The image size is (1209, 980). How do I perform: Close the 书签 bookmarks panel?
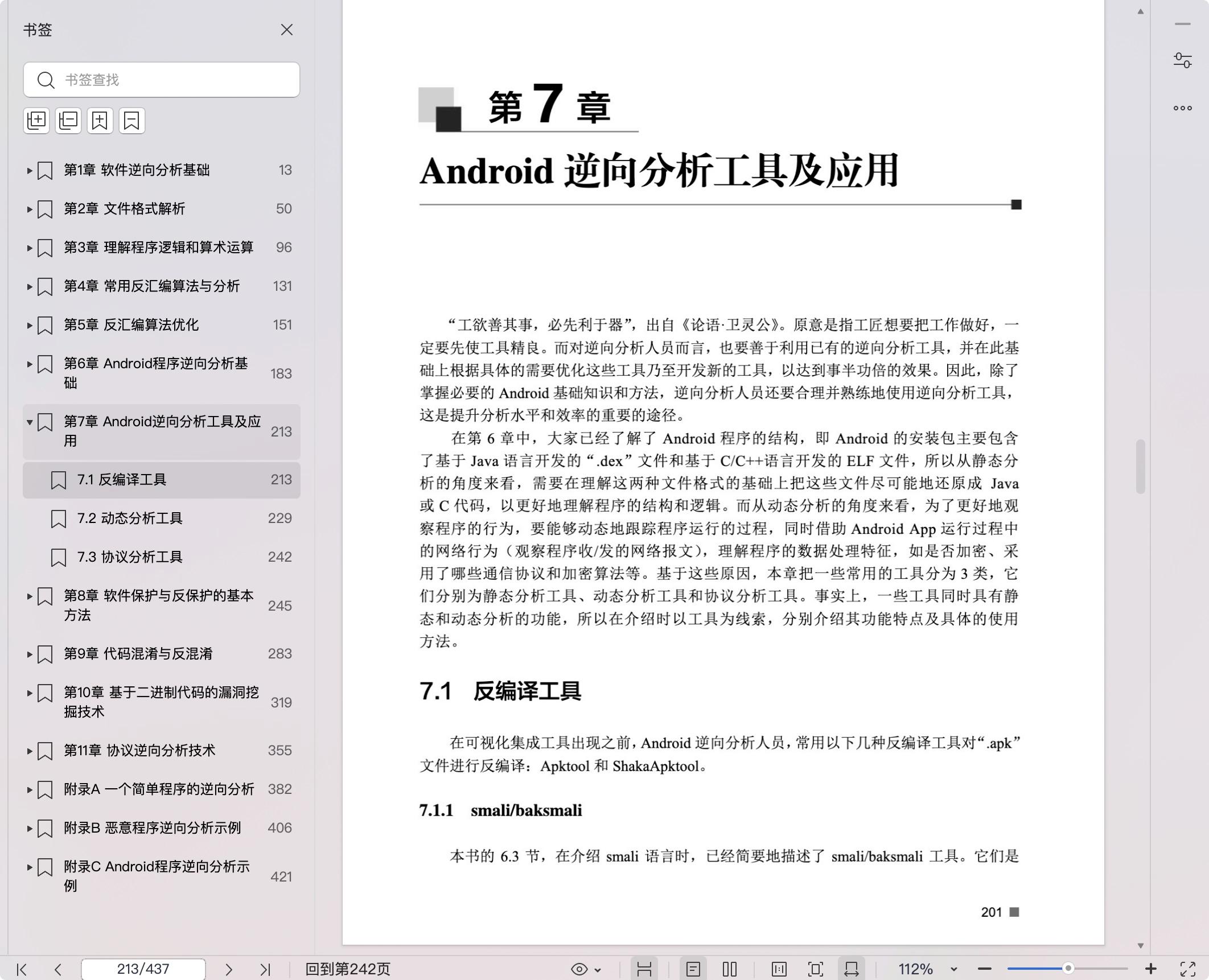point(287,30)
